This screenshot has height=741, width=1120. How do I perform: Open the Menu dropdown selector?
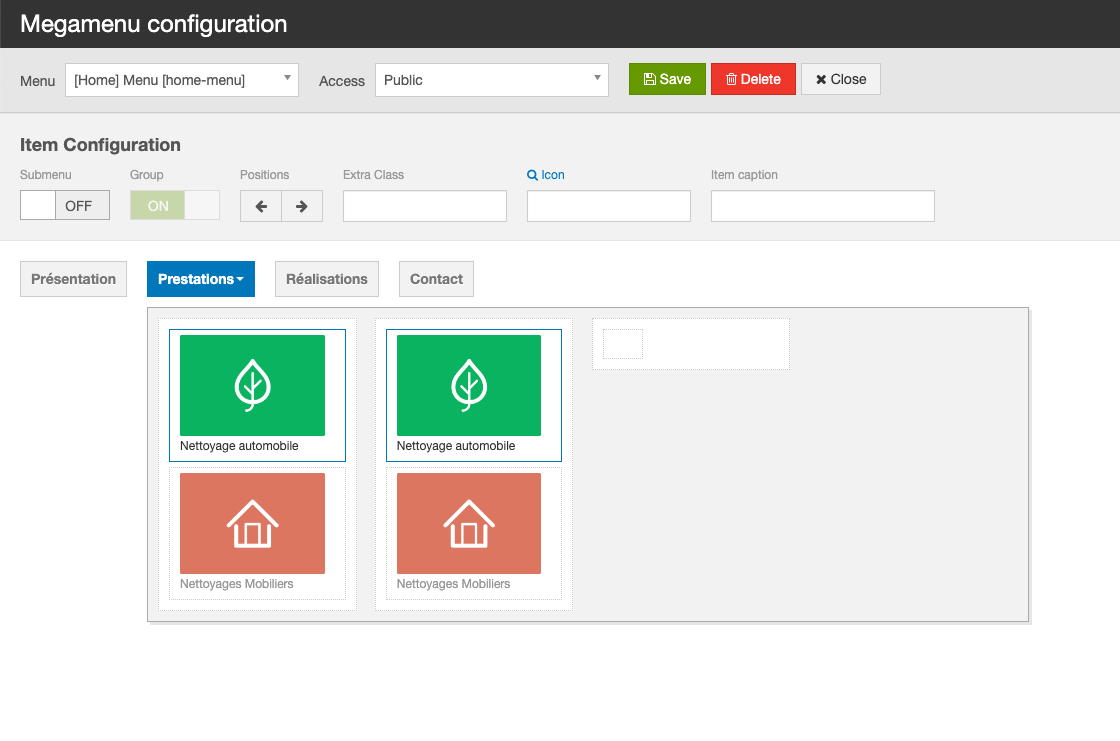(182, 80)
